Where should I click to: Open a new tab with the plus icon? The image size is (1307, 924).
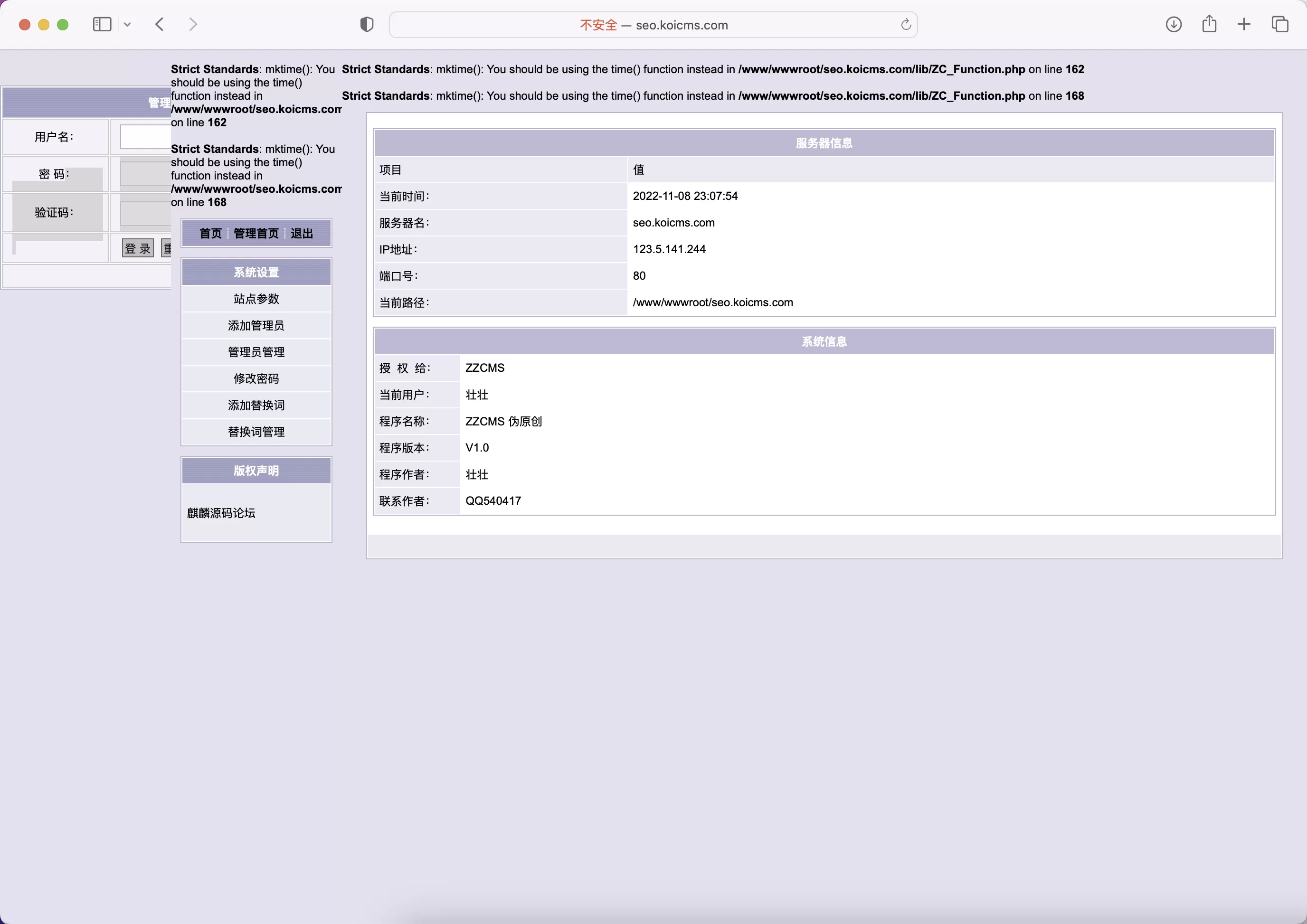click(x=1244, y=25)
